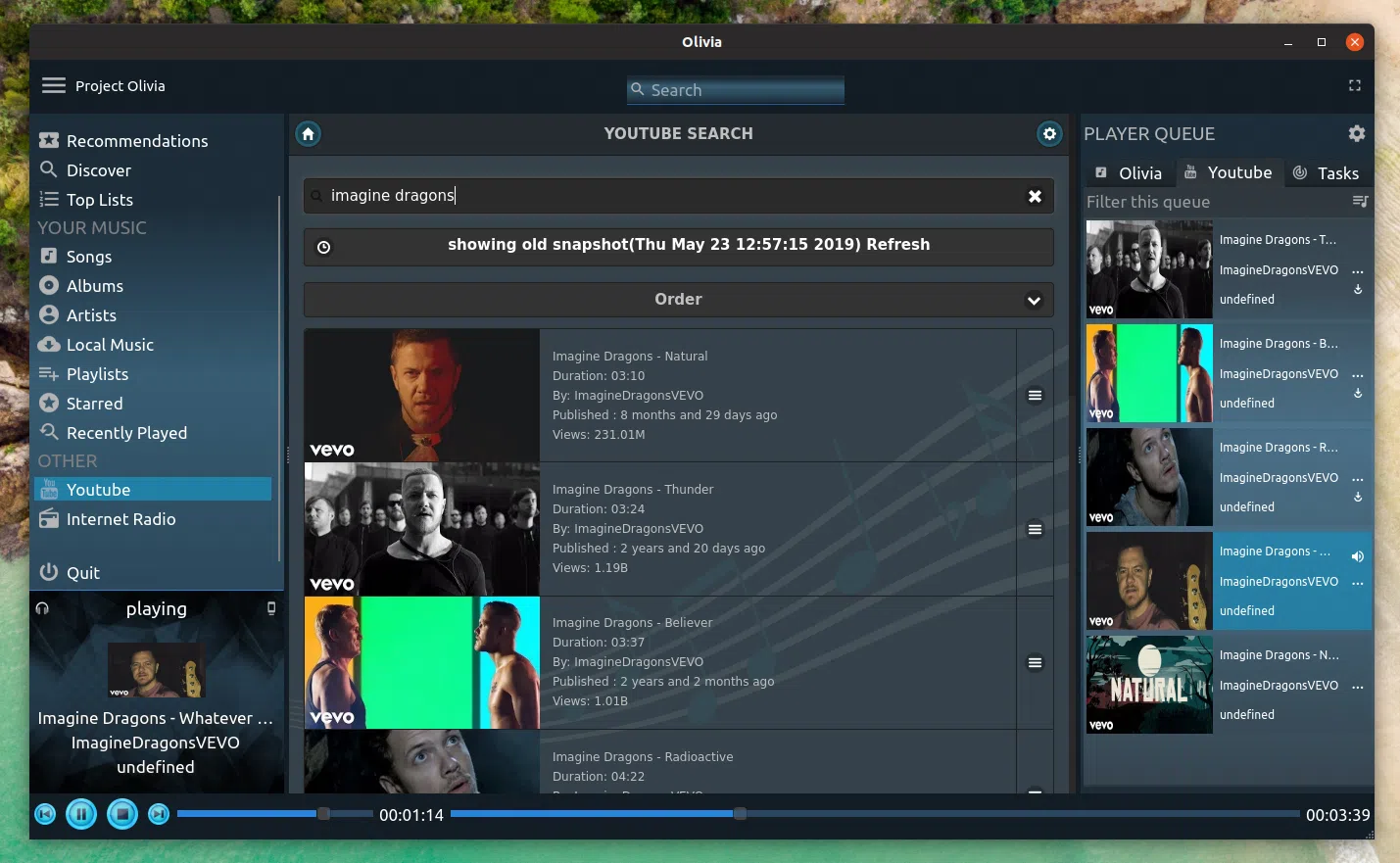
Task: Click Imagine Dragons - Radioactive result title
Action: click(x=643, y=757)
